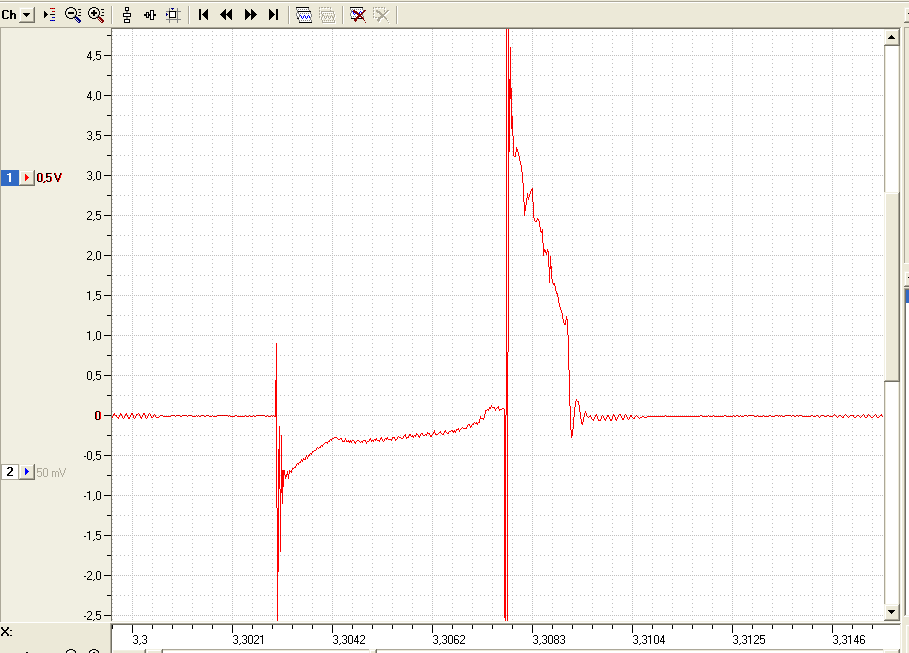Screen dimensions: 909x653
Task: Click channel 1 scale value 0,5 V
Action: click(49, 178)
